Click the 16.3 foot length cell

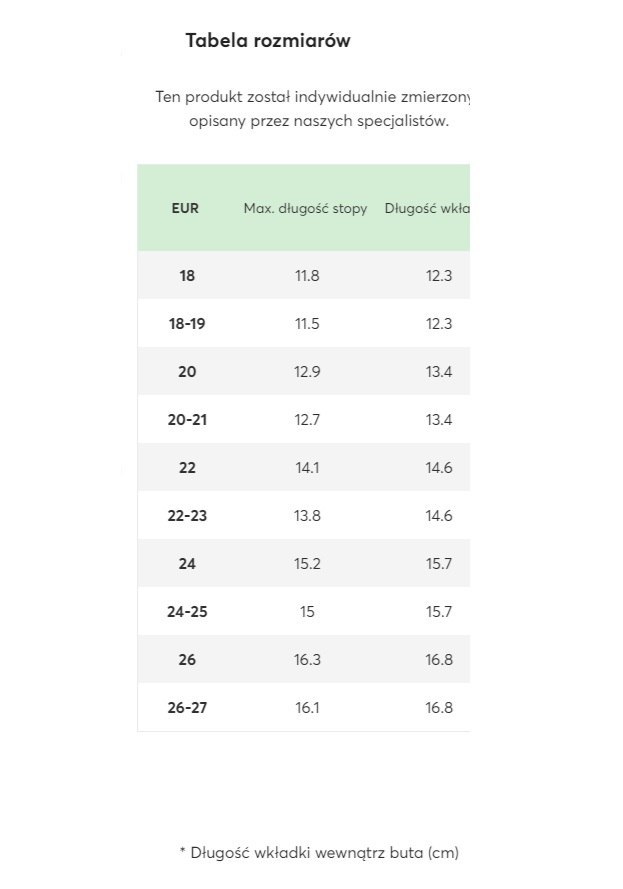(307, 660)
